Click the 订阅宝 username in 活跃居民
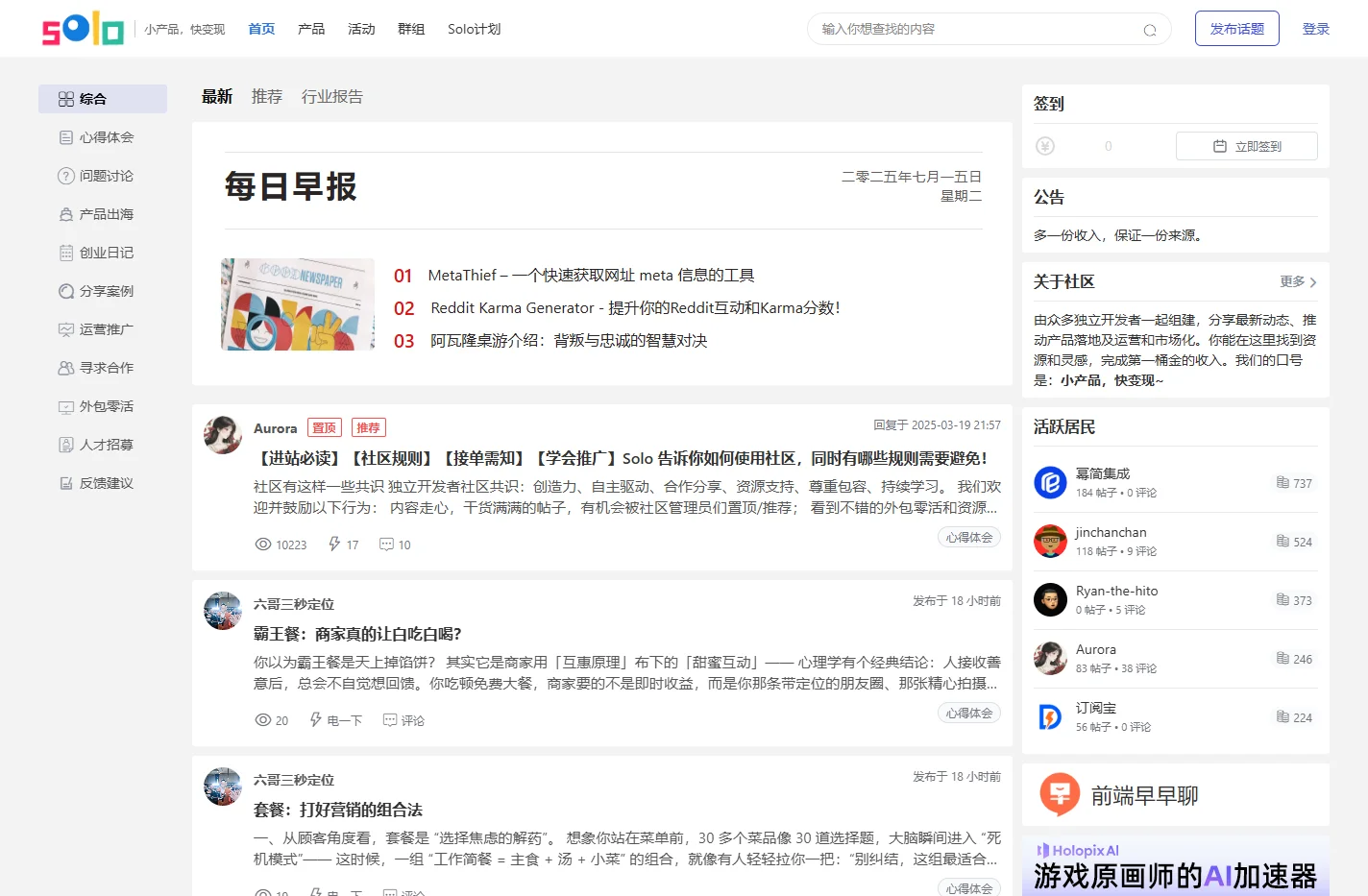 (x=1096, y=708)
